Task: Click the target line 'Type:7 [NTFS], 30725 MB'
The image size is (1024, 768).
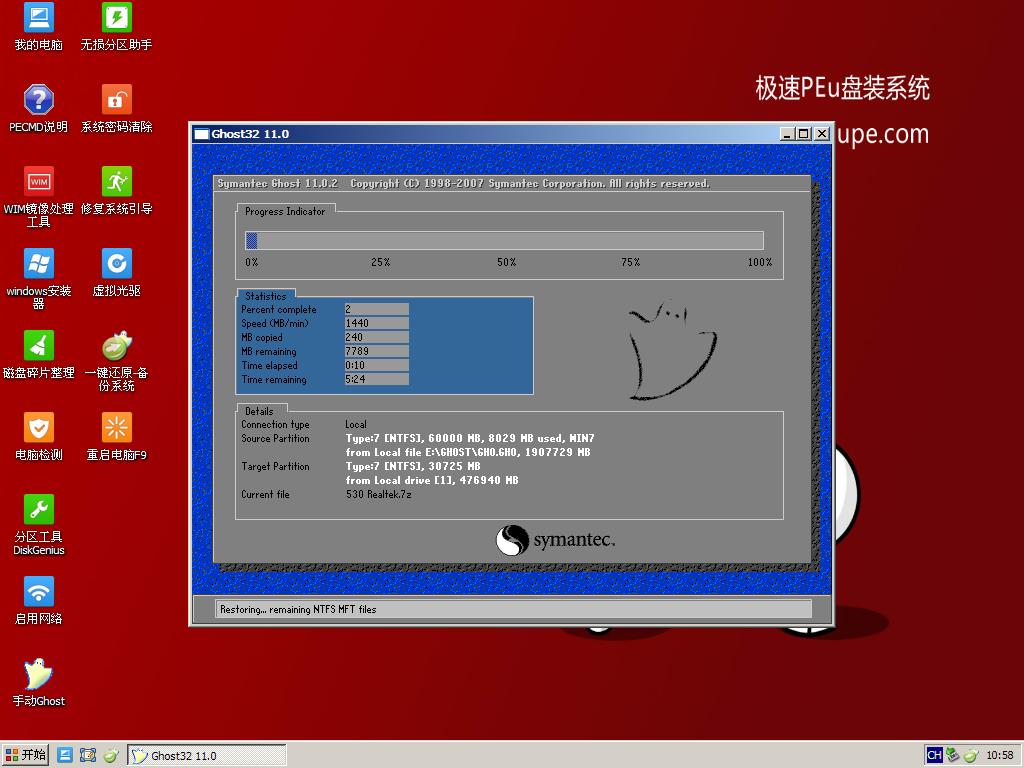Action: tap(413, 466)
